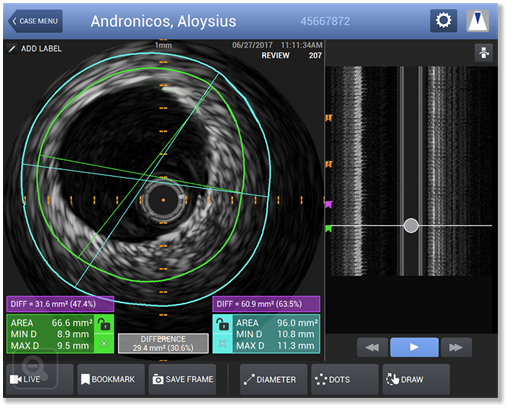Click Save Frame camera button
Viewport: 511px width, 411px height.
click(182, 379)
